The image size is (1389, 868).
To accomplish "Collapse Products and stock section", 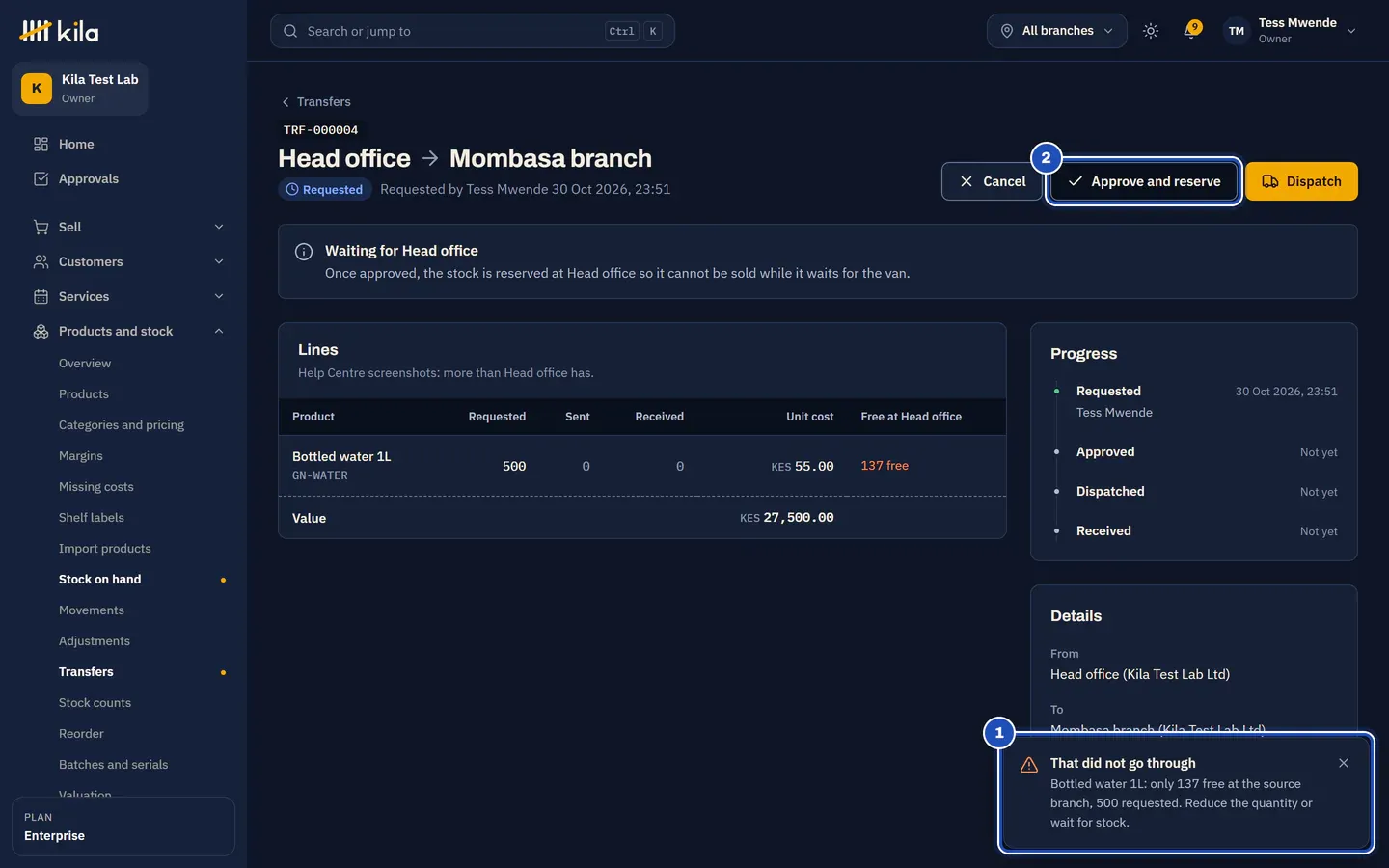I will pos(123,331).
